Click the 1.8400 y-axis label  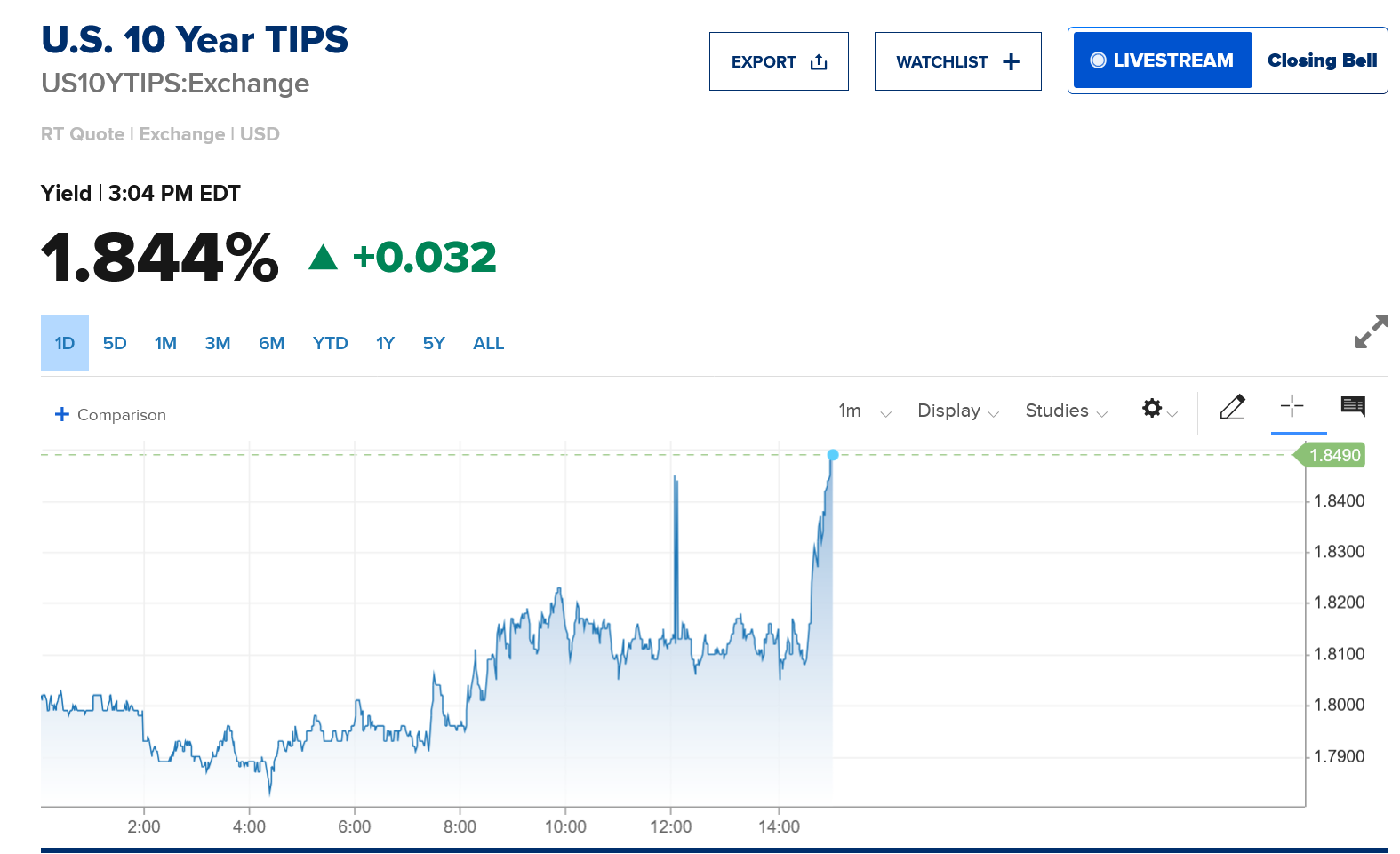1339,501
